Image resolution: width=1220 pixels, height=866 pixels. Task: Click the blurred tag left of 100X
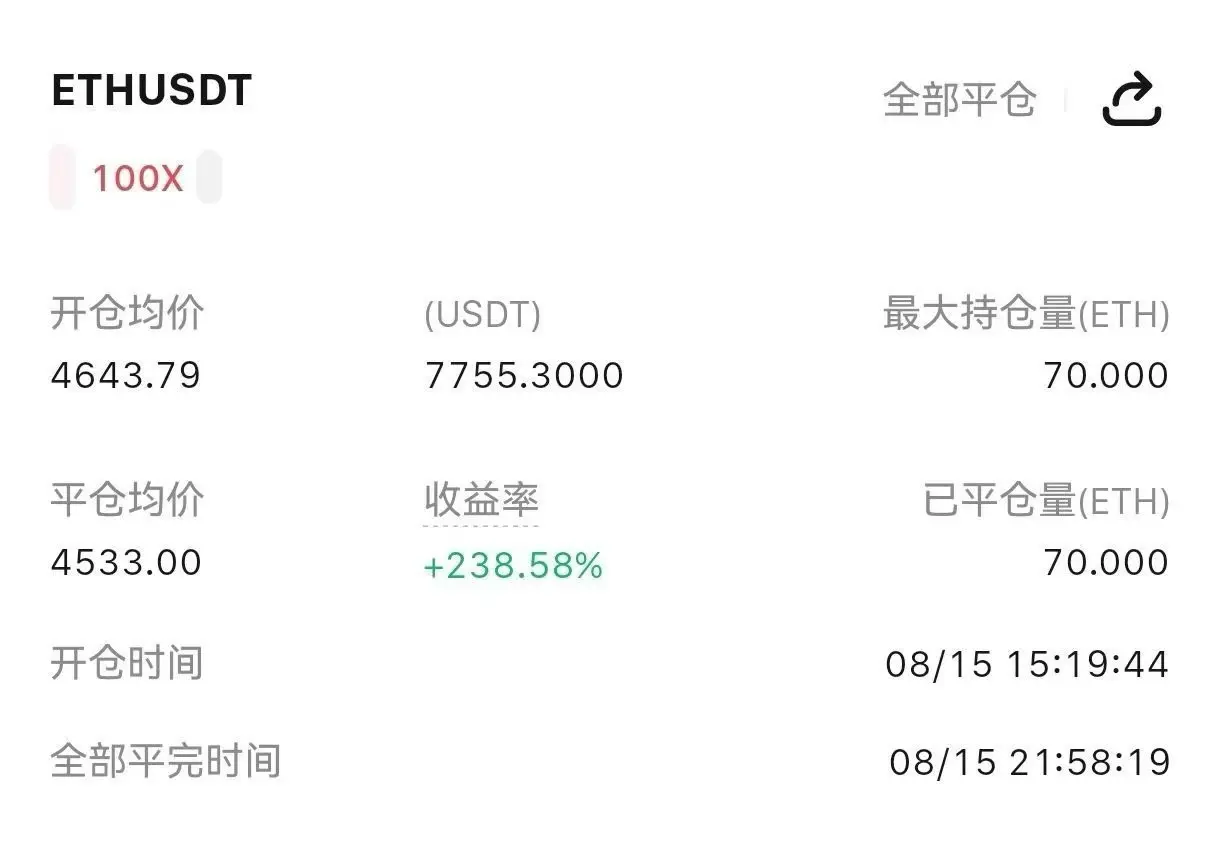click(63, 177)
